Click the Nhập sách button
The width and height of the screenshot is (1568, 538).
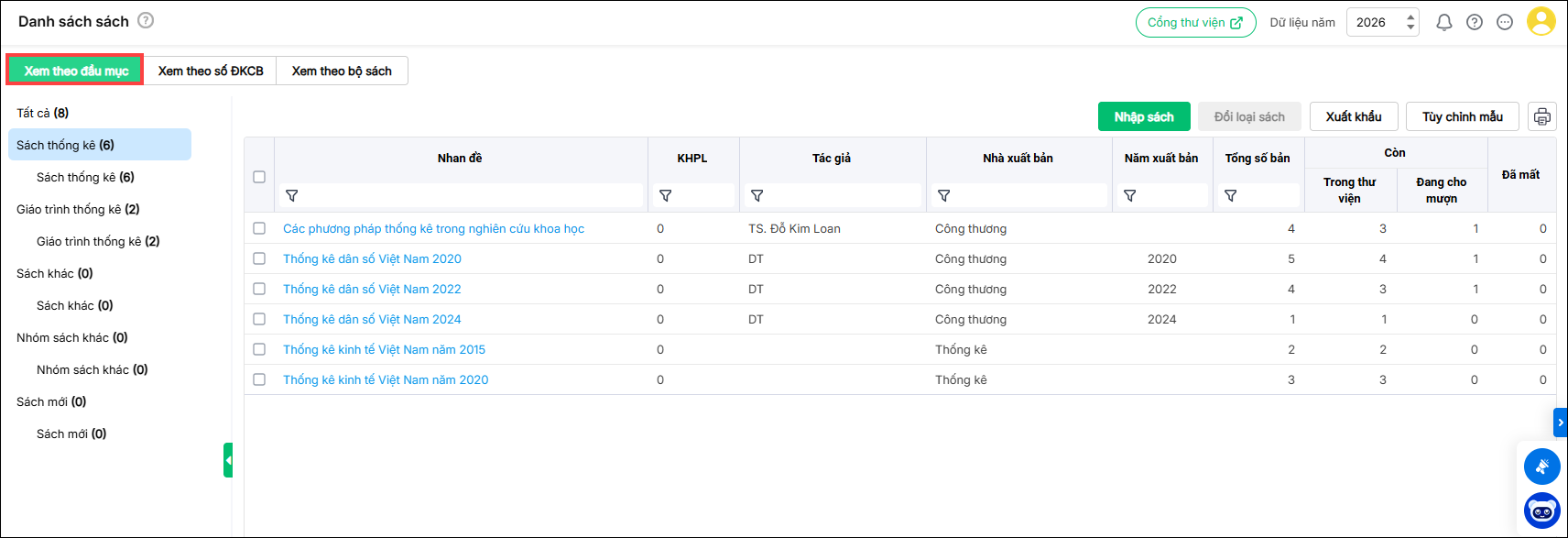1144,117
